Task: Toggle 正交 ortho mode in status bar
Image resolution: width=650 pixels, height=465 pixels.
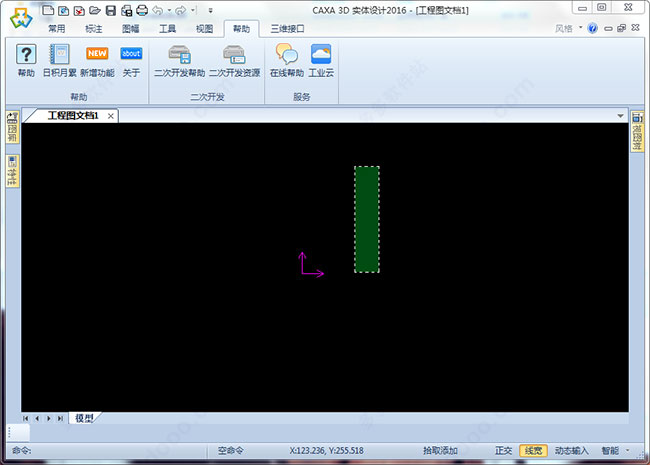Action: pyautogui.click(x=503, y=451)
